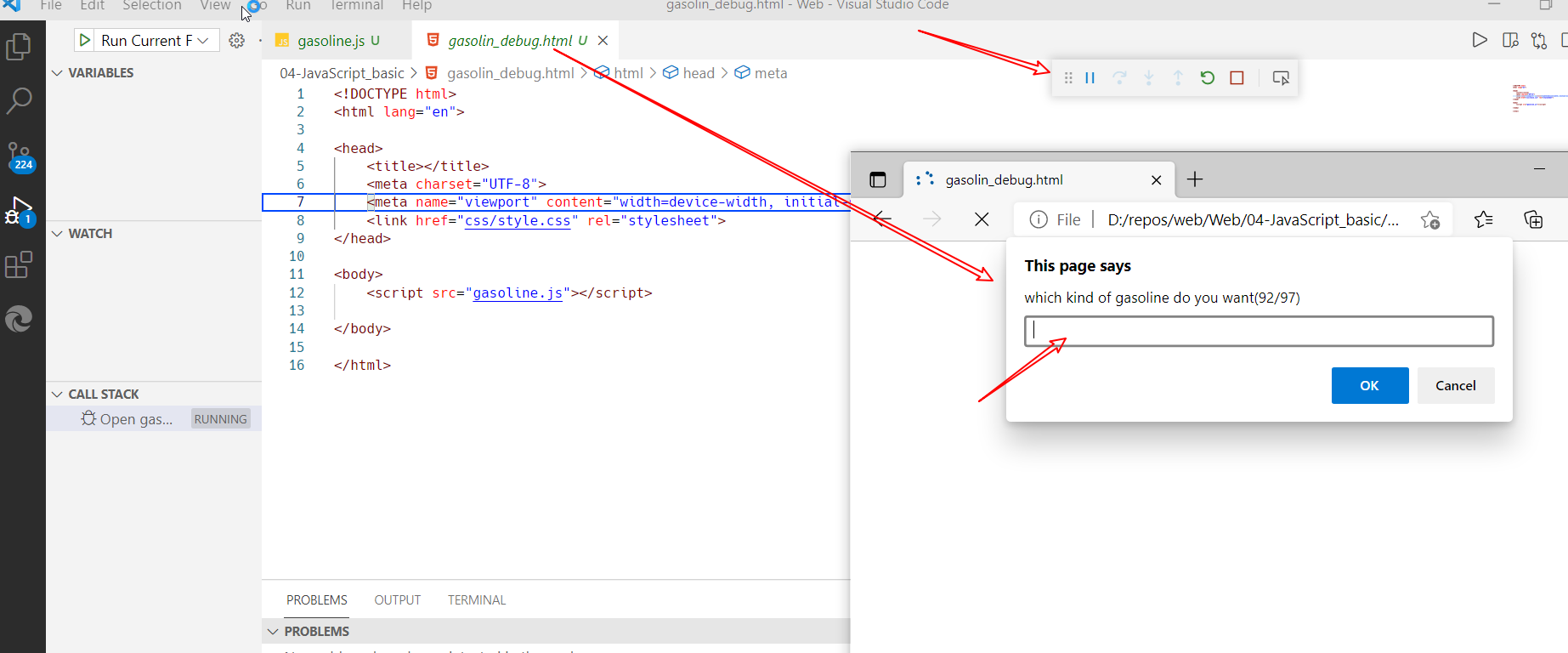Close gasolin_debug.html editor tab

click(603, 40)
